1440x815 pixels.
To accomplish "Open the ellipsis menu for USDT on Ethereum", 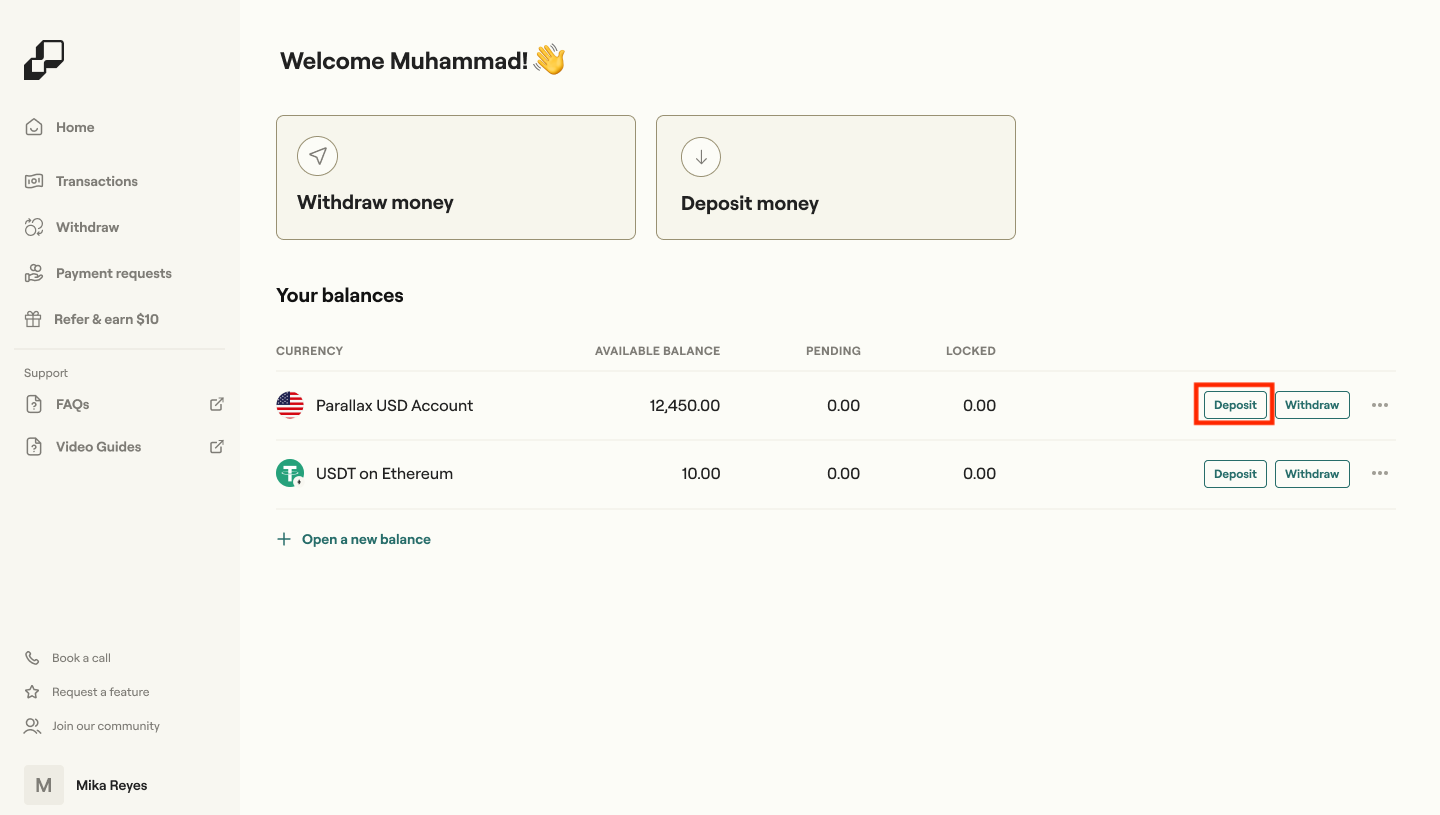I will (x=1380, y=473).
